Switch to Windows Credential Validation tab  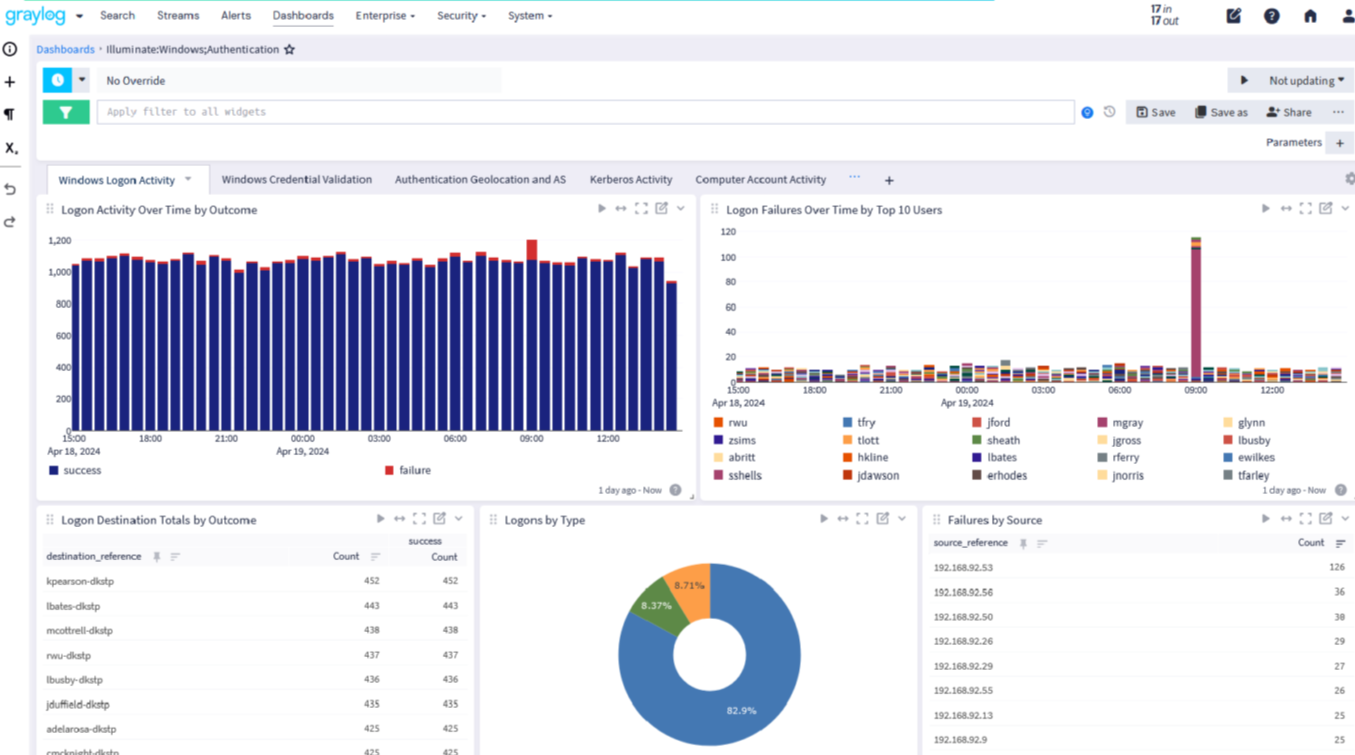[x=297, y=180]
